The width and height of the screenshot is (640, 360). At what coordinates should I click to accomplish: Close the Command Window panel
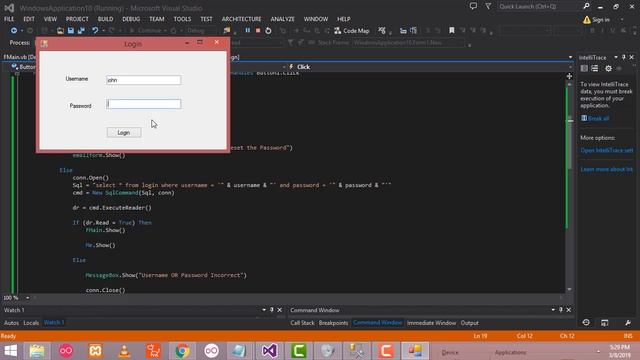coord(569,310)
